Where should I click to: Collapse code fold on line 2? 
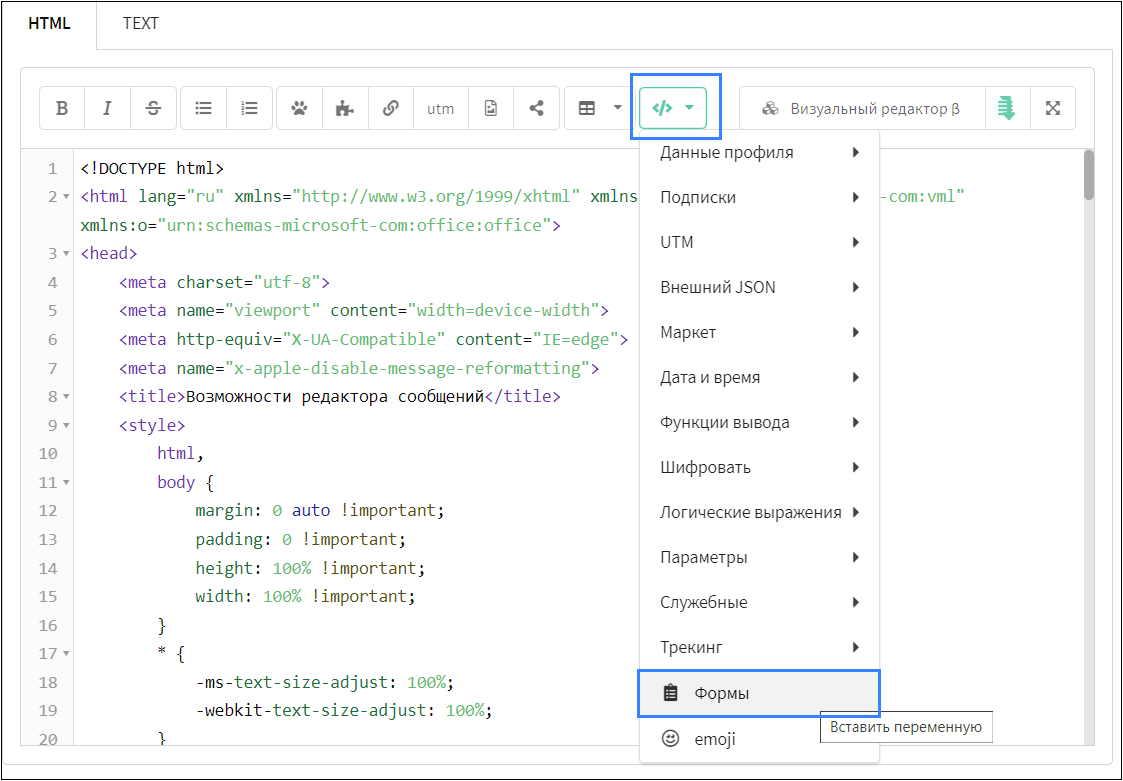[x=67, y=196]
